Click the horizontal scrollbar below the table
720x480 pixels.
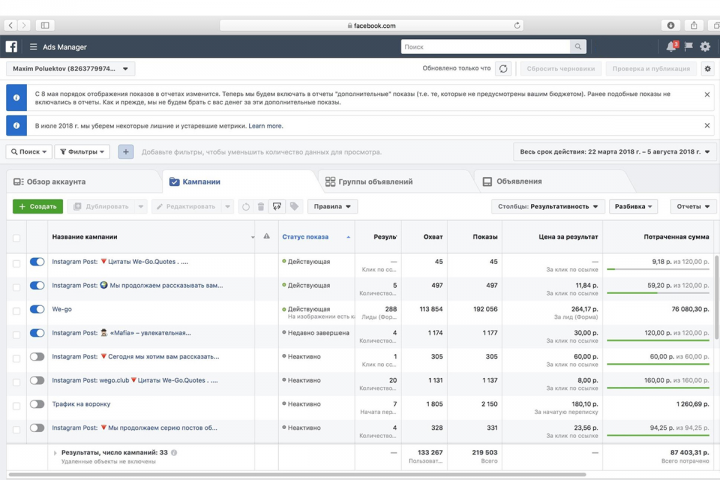tap(297, 474)
